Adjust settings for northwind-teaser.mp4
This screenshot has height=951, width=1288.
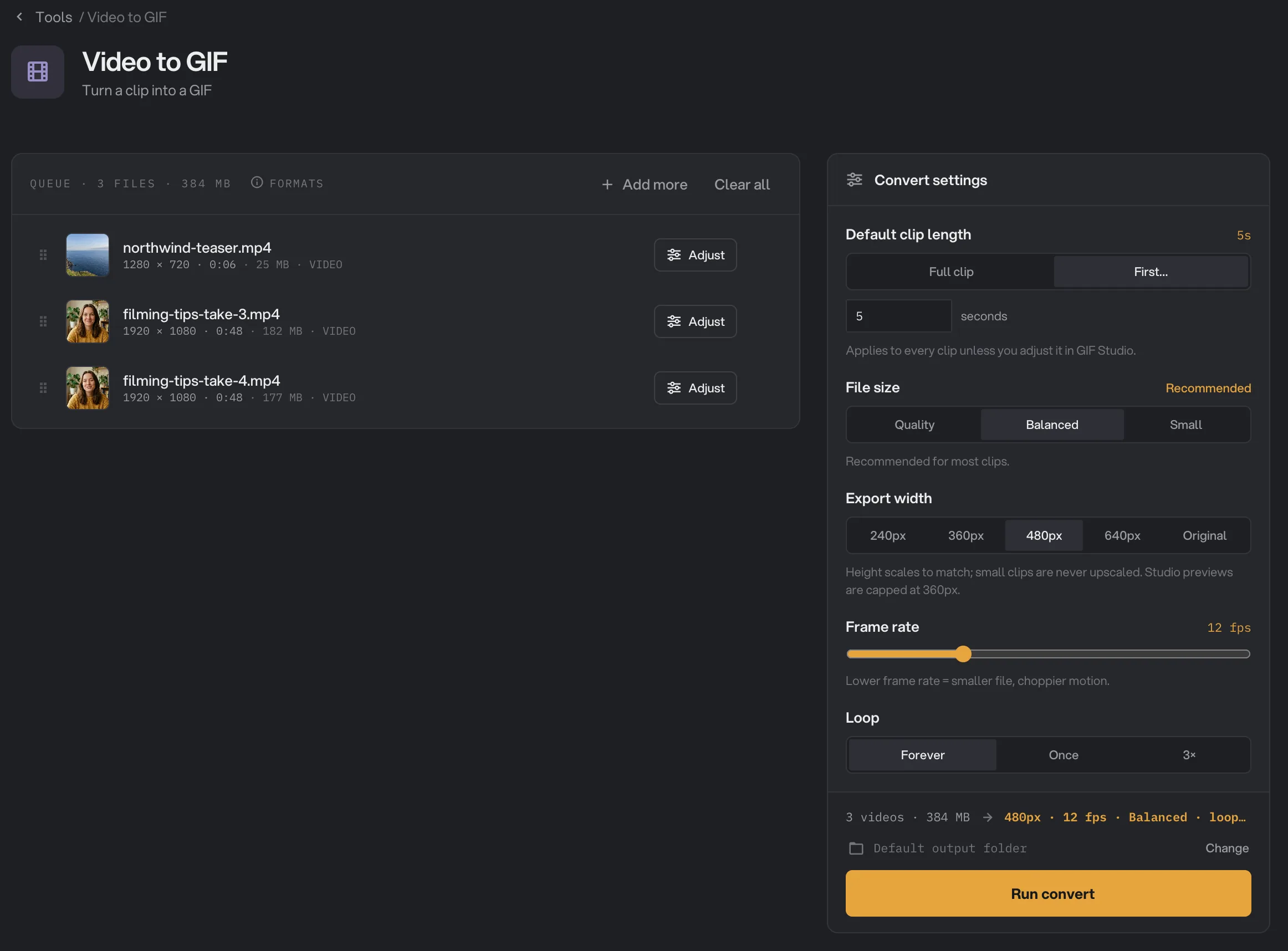695,255
